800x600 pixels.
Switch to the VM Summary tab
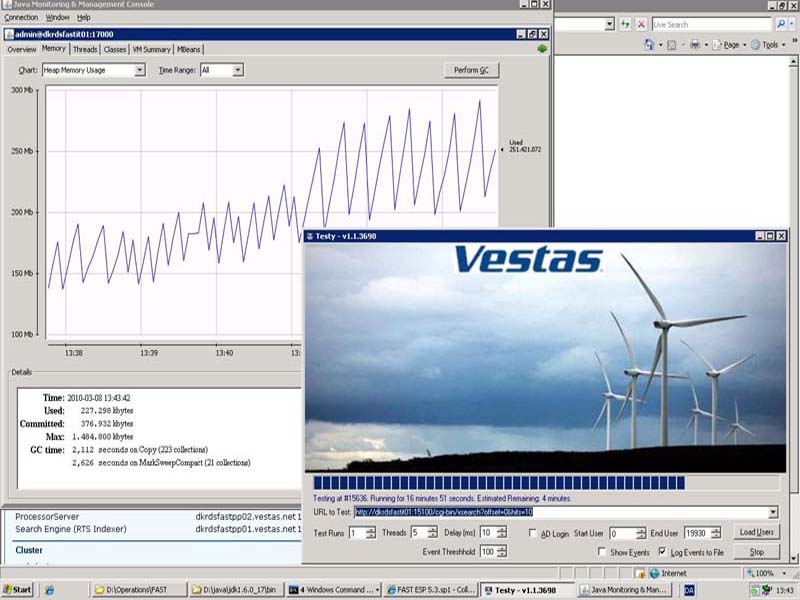[152, 49]
